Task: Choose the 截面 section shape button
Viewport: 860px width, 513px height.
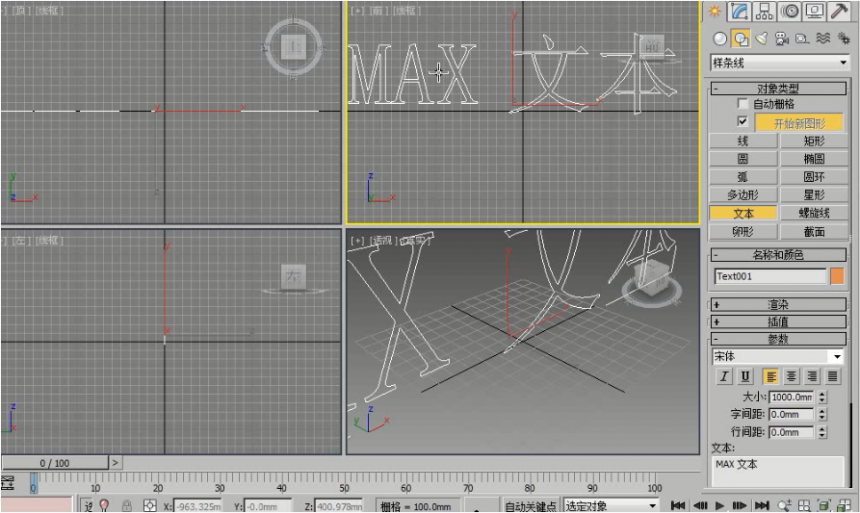Action: pos(814,232)
